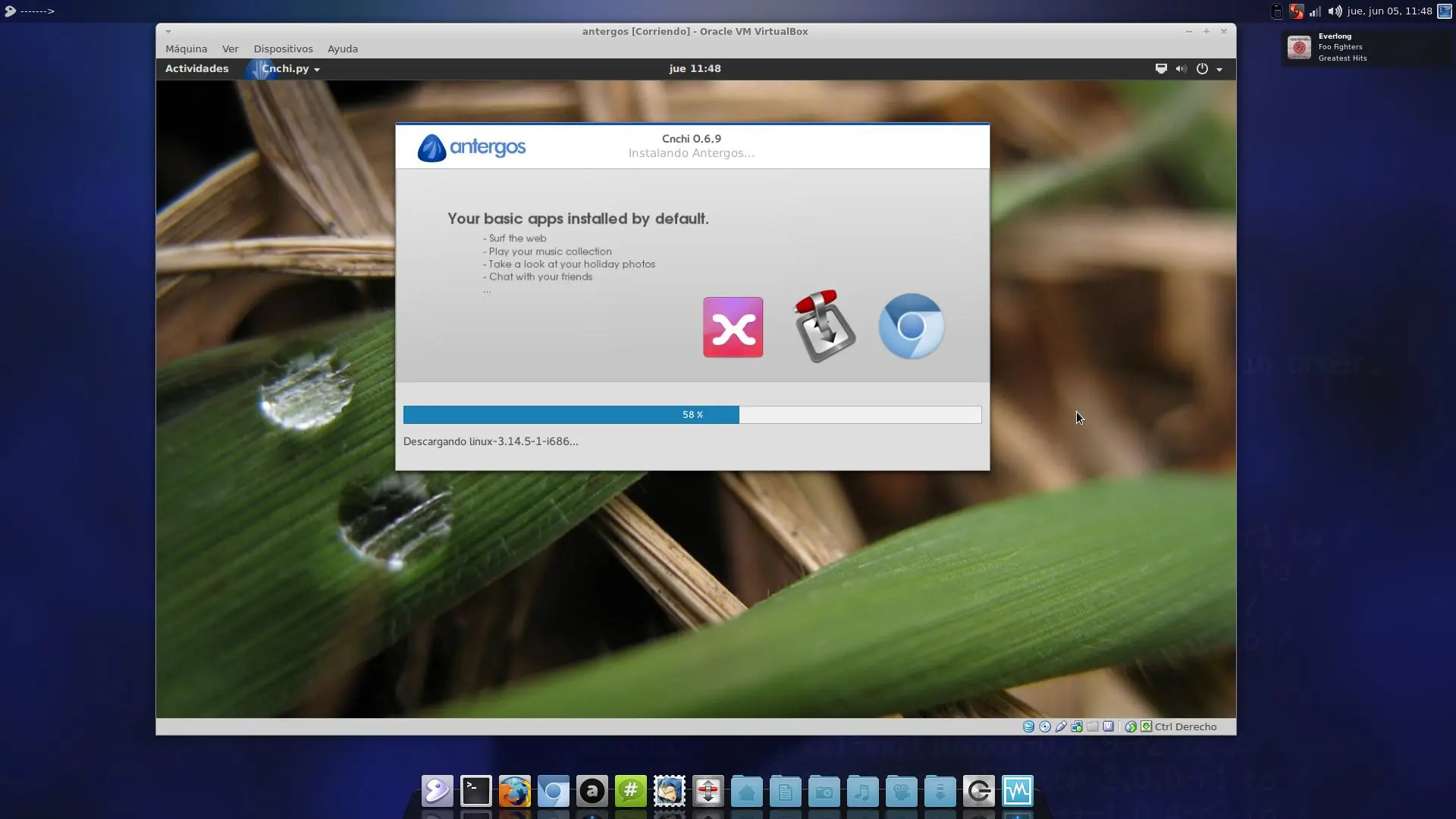Open the black 'a' app in the dock
The height and width of the screenshot is (819, 1456).
592,791
